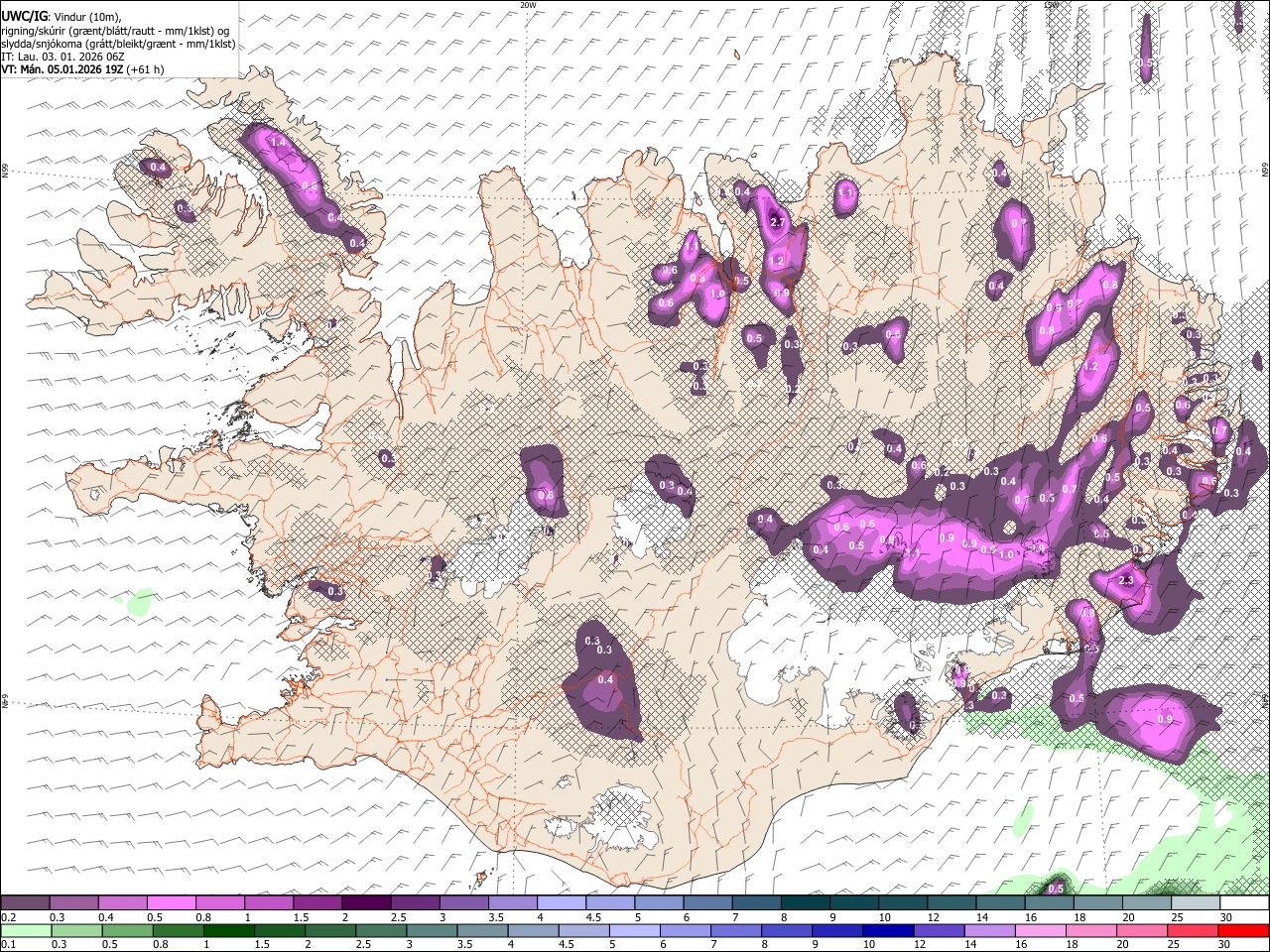Viewport: 1270px width, 952px height.
Task: Select the dark purple-grey 0.2 snow swatch
Action: click(25, 903)
